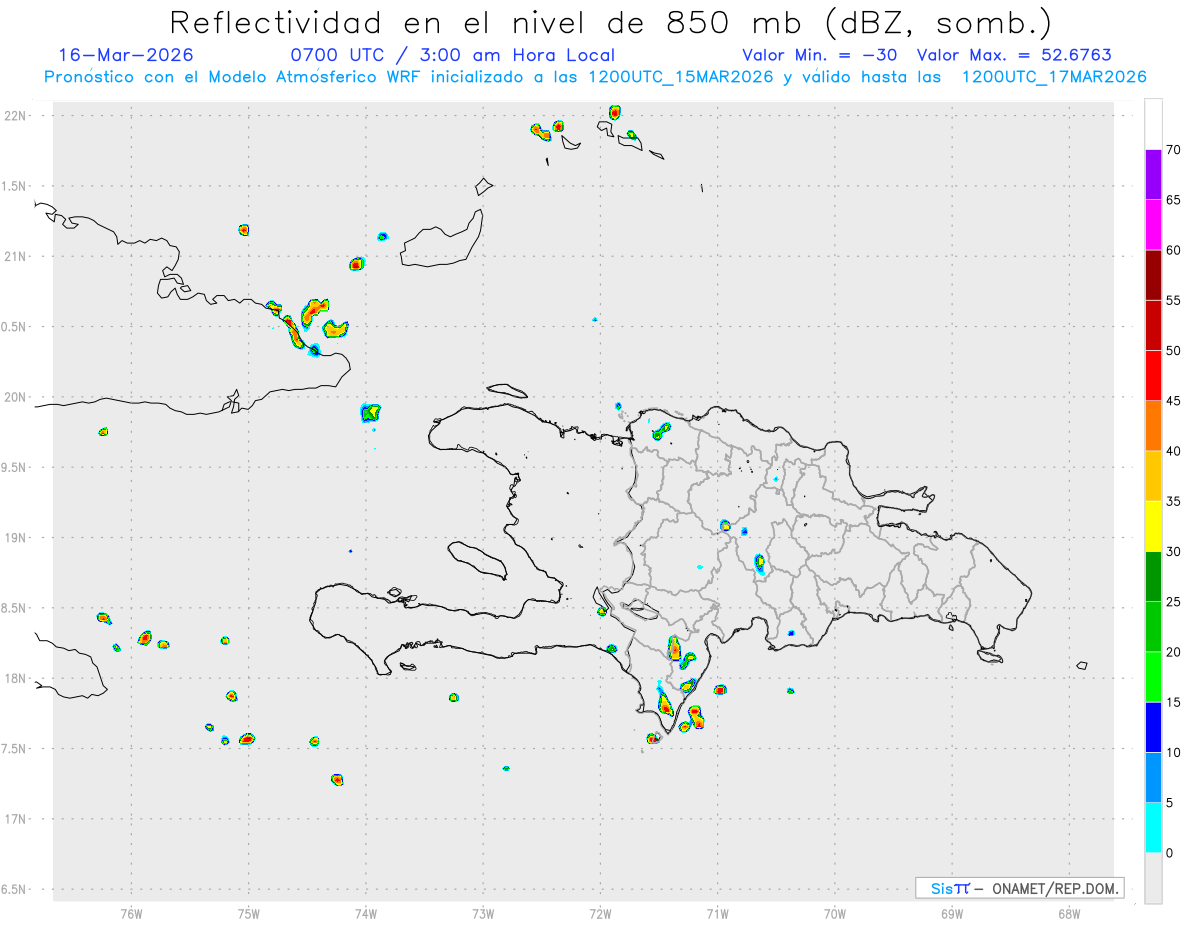1200x927 pixels.
Task: Click the cyan 0–5 dBZ color segment
Action: [1153, 828]
